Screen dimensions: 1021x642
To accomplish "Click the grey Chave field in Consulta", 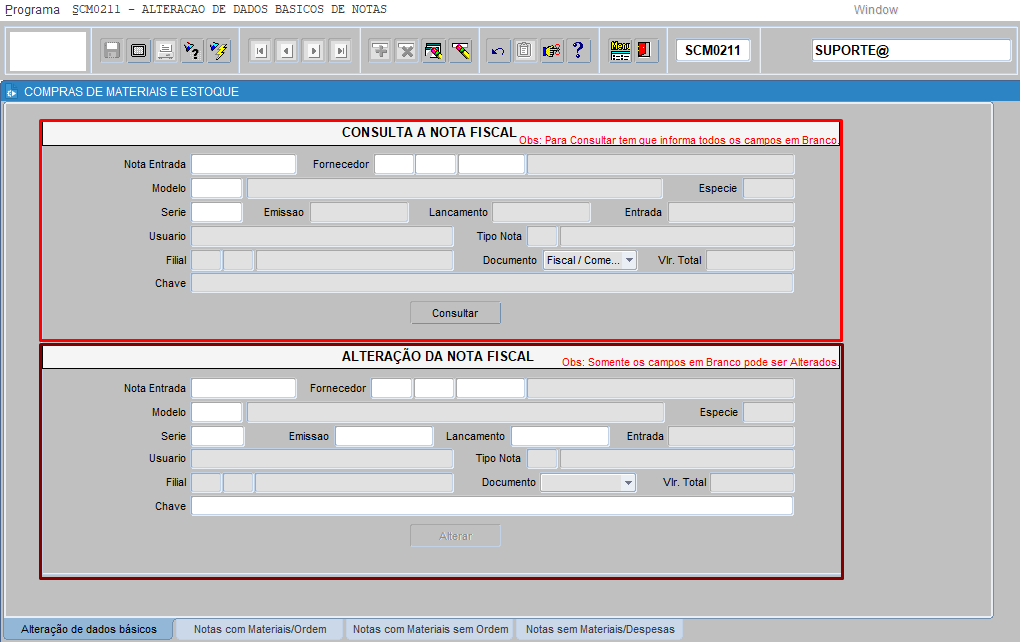I will pyautogui.click(x=492, y=283).
